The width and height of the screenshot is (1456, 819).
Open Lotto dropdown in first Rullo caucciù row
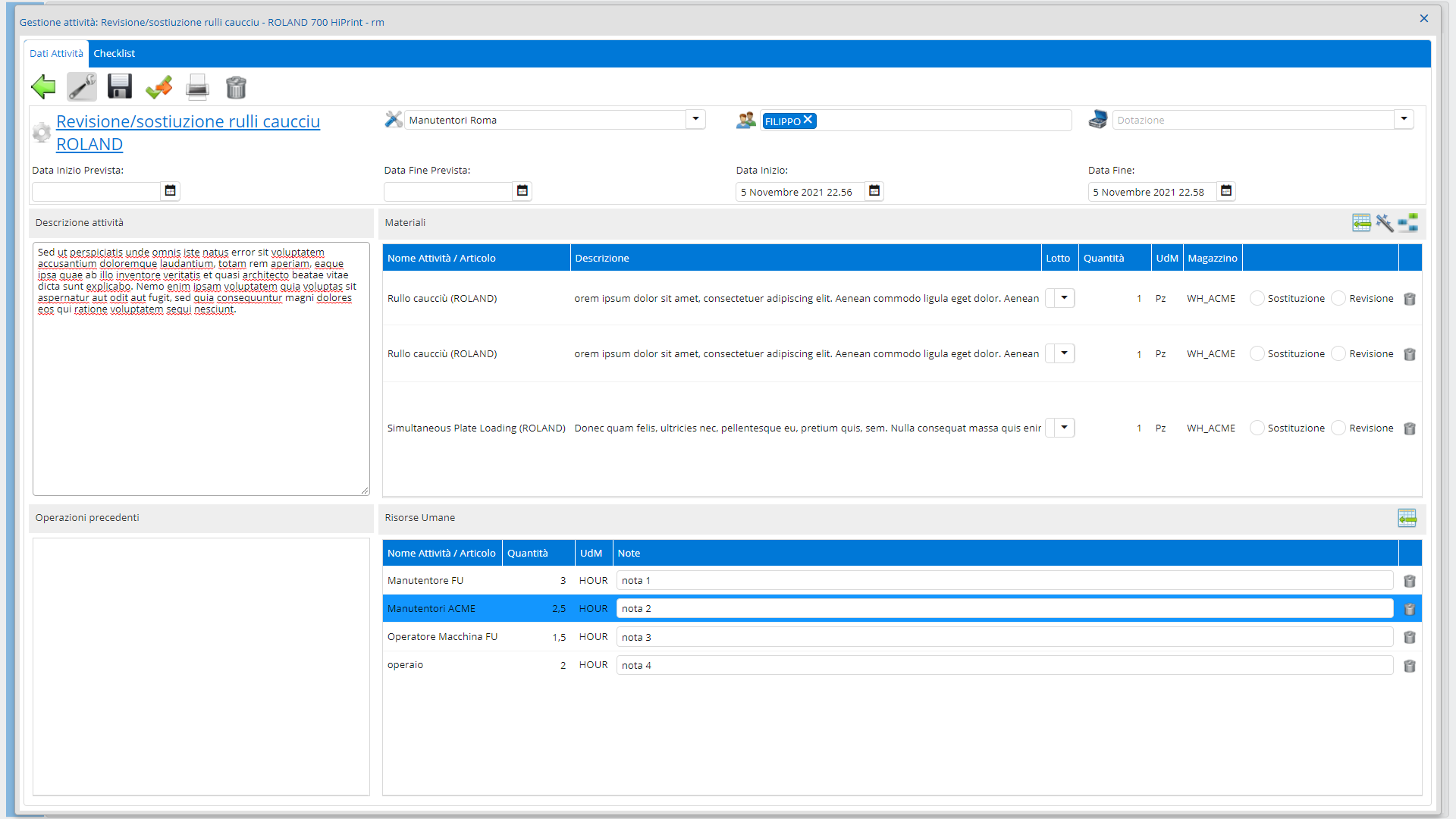1065,298
